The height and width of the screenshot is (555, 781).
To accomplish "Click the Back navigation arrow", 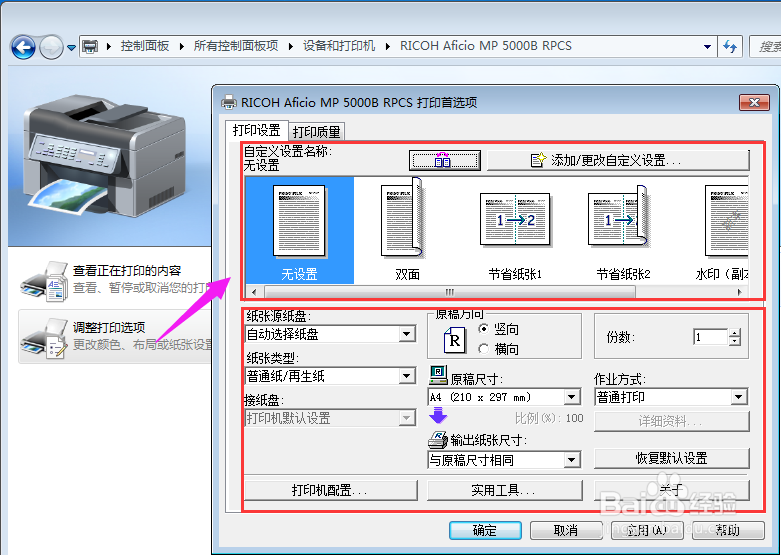I will 23,47.
